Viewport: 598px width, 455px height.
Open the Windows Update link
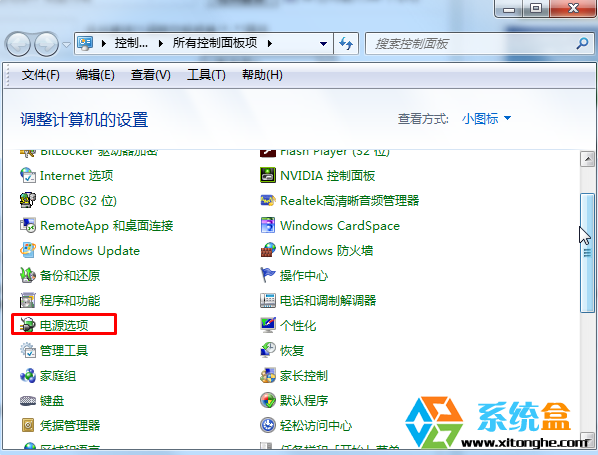[90, 251]
